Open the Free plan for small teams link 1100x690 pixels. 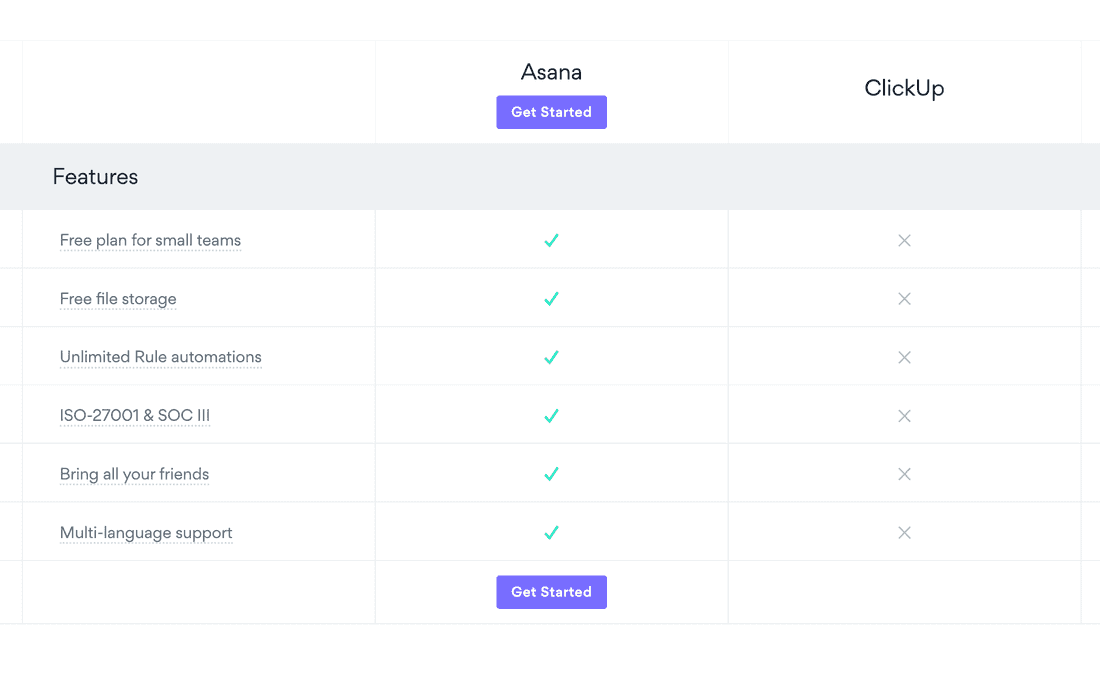(x=150, y=240)
